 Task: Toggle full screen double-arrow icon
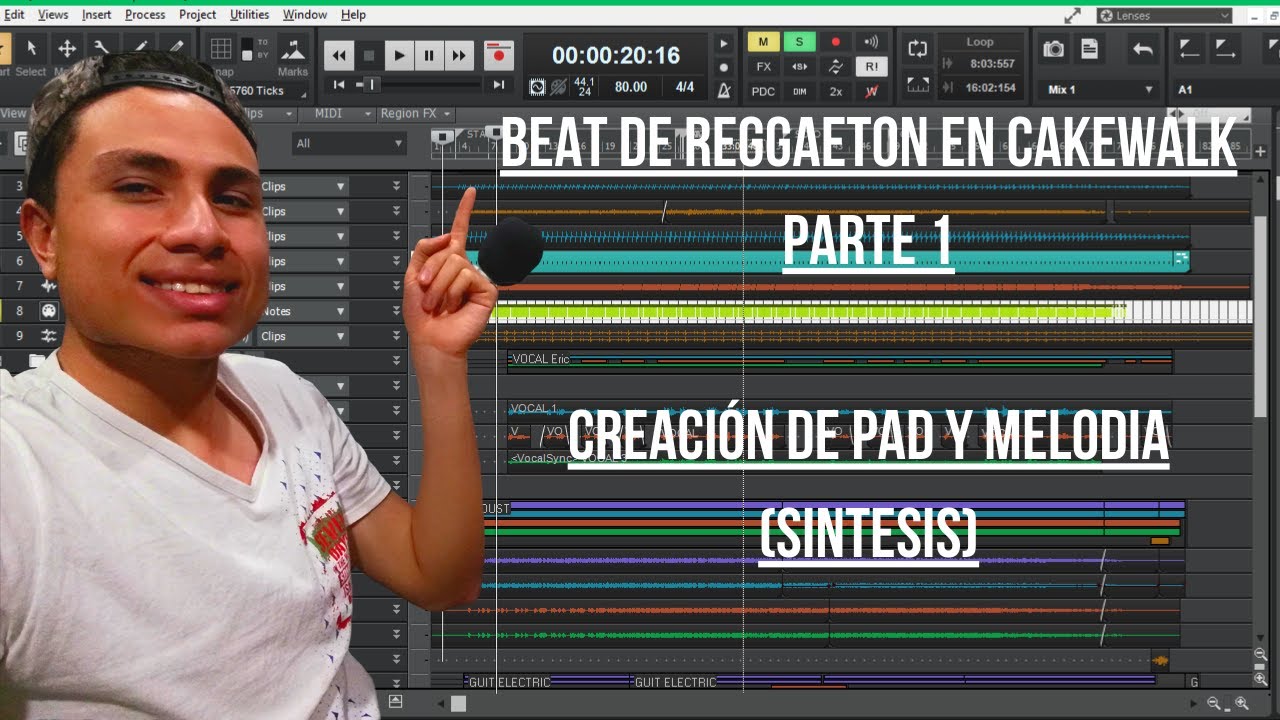(x=1073, y=15)
